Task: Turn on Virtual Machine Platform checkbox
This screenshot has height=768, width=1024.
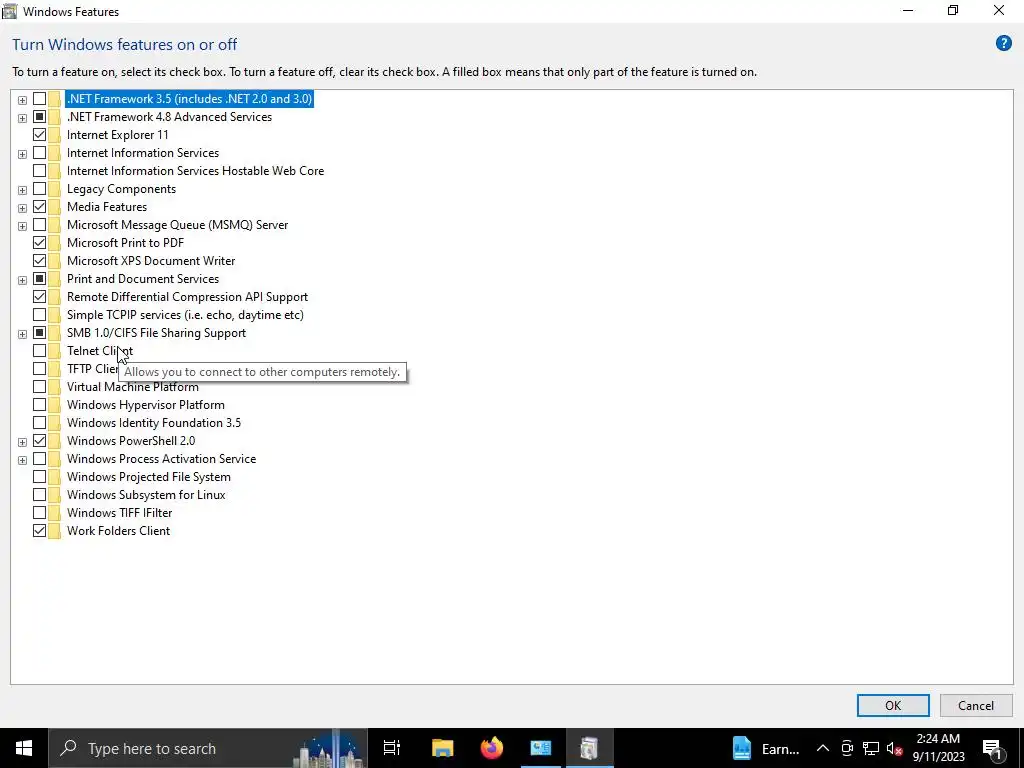Action: (x=39, y=387)
